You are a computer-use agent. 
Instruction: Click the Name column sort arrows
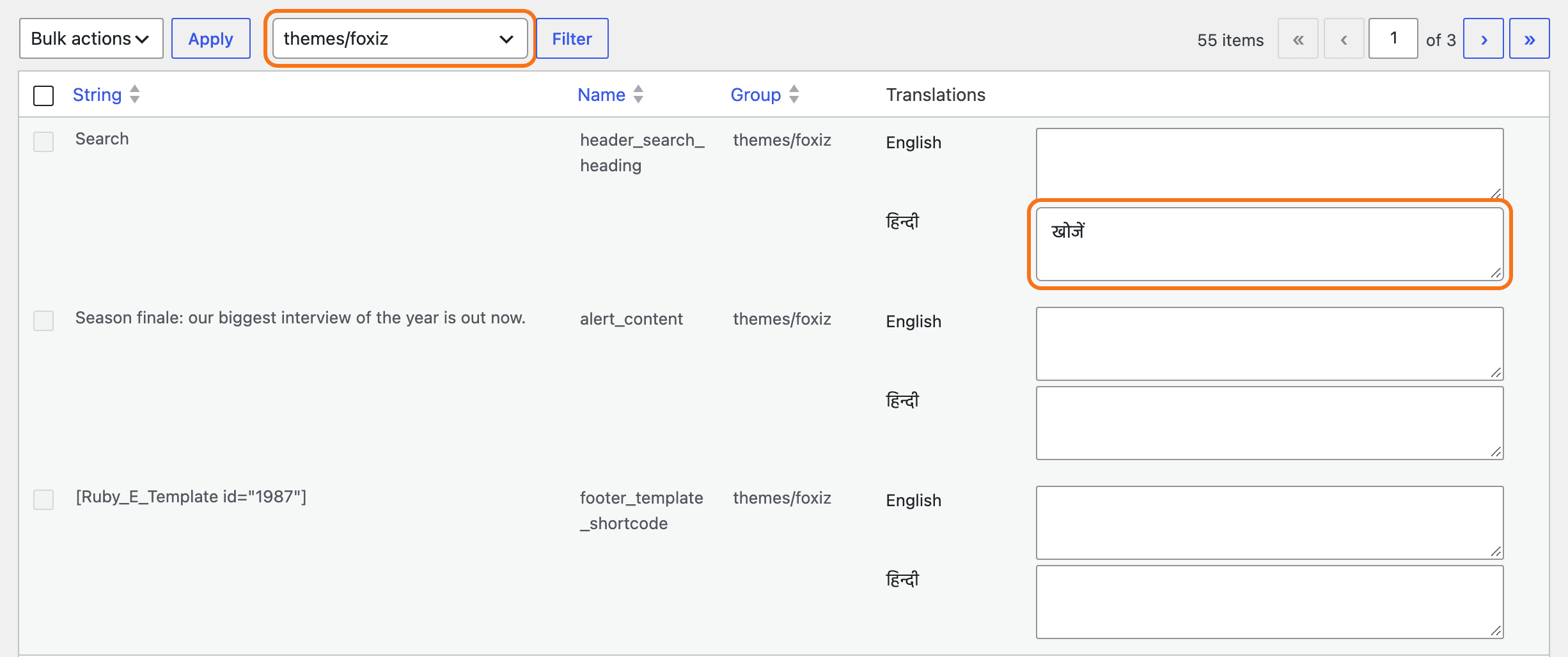638,94
